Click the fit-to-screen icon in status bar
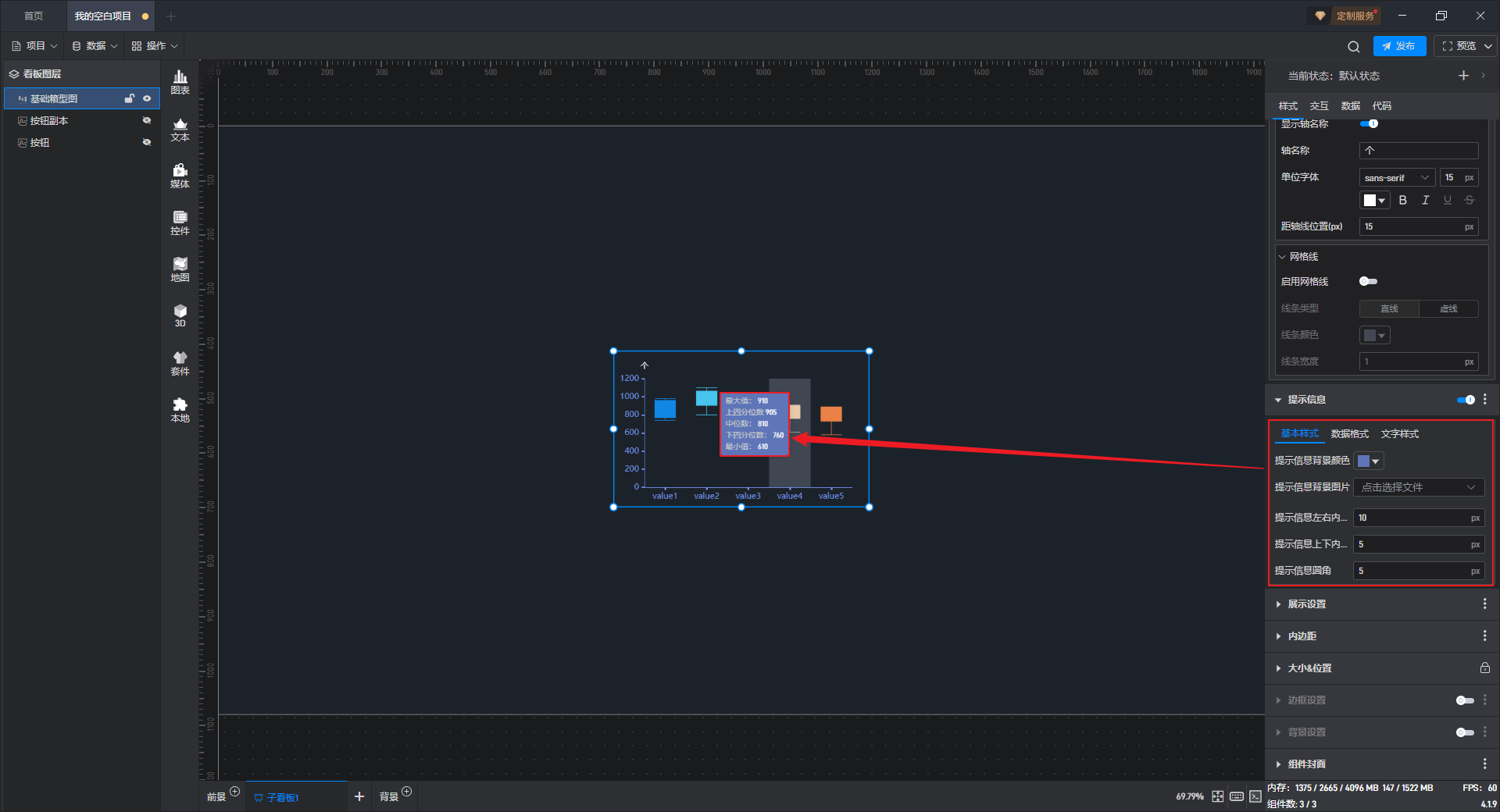1500x812 pixels. pos(1218,796)
